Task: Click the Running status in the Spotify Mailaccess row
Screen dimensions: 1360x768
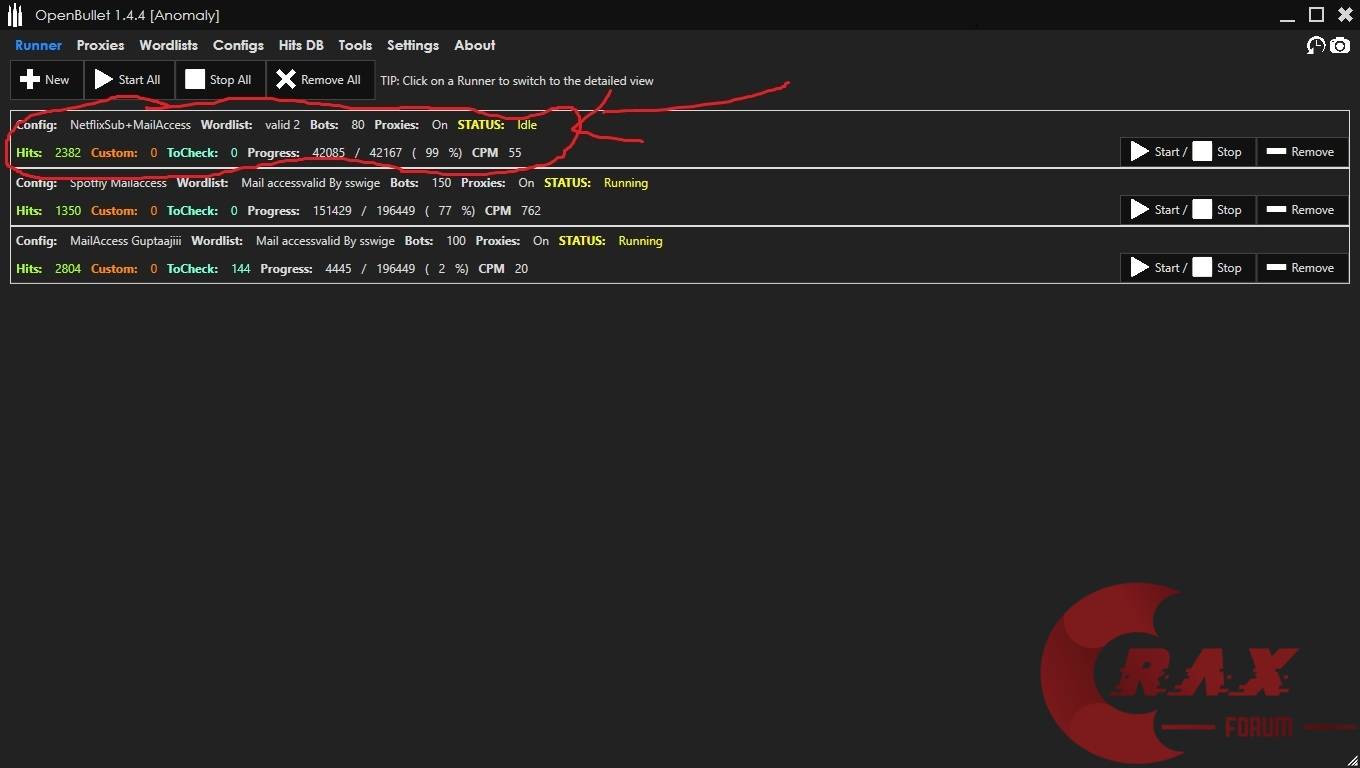Action: click(x=626, y=183)
